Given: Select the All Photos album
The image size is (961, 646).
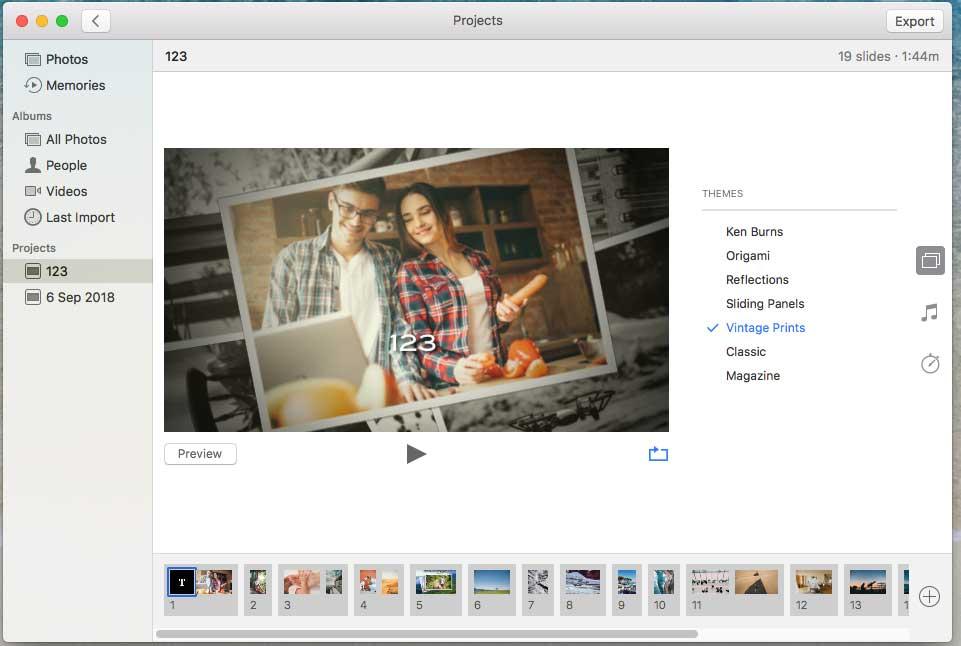Looking at the screenshot, I should point(76,139).
